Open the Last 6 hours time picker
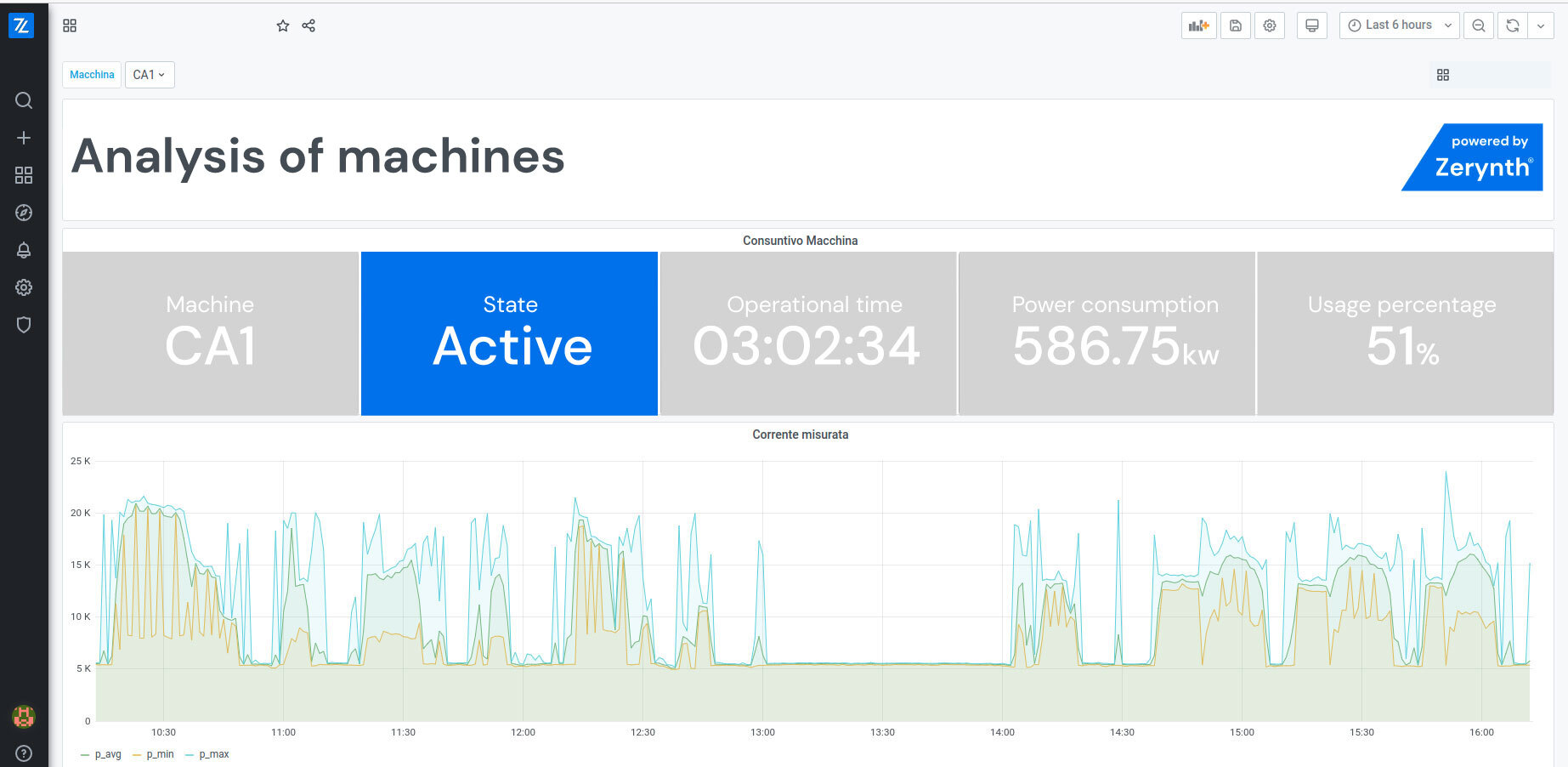 1397,25
